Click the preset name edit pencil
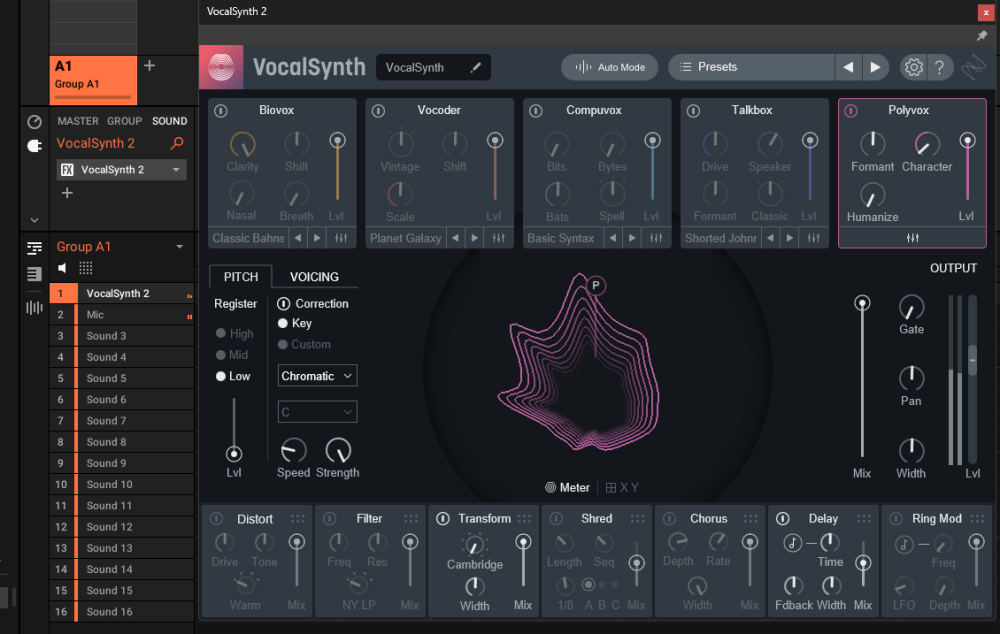Viewport: 1000px width, 634px height. click(475, 67)
